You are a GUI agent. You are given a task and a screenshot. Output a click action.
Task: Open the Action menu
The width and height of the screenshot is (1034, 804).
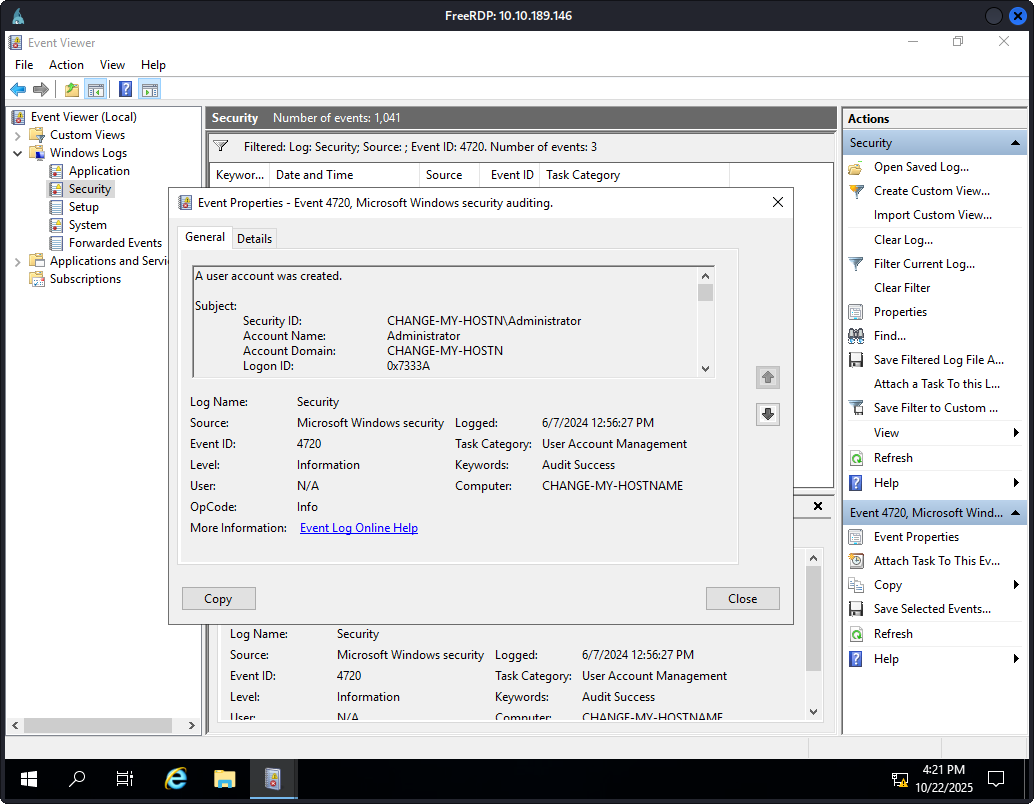click(67, 65)
